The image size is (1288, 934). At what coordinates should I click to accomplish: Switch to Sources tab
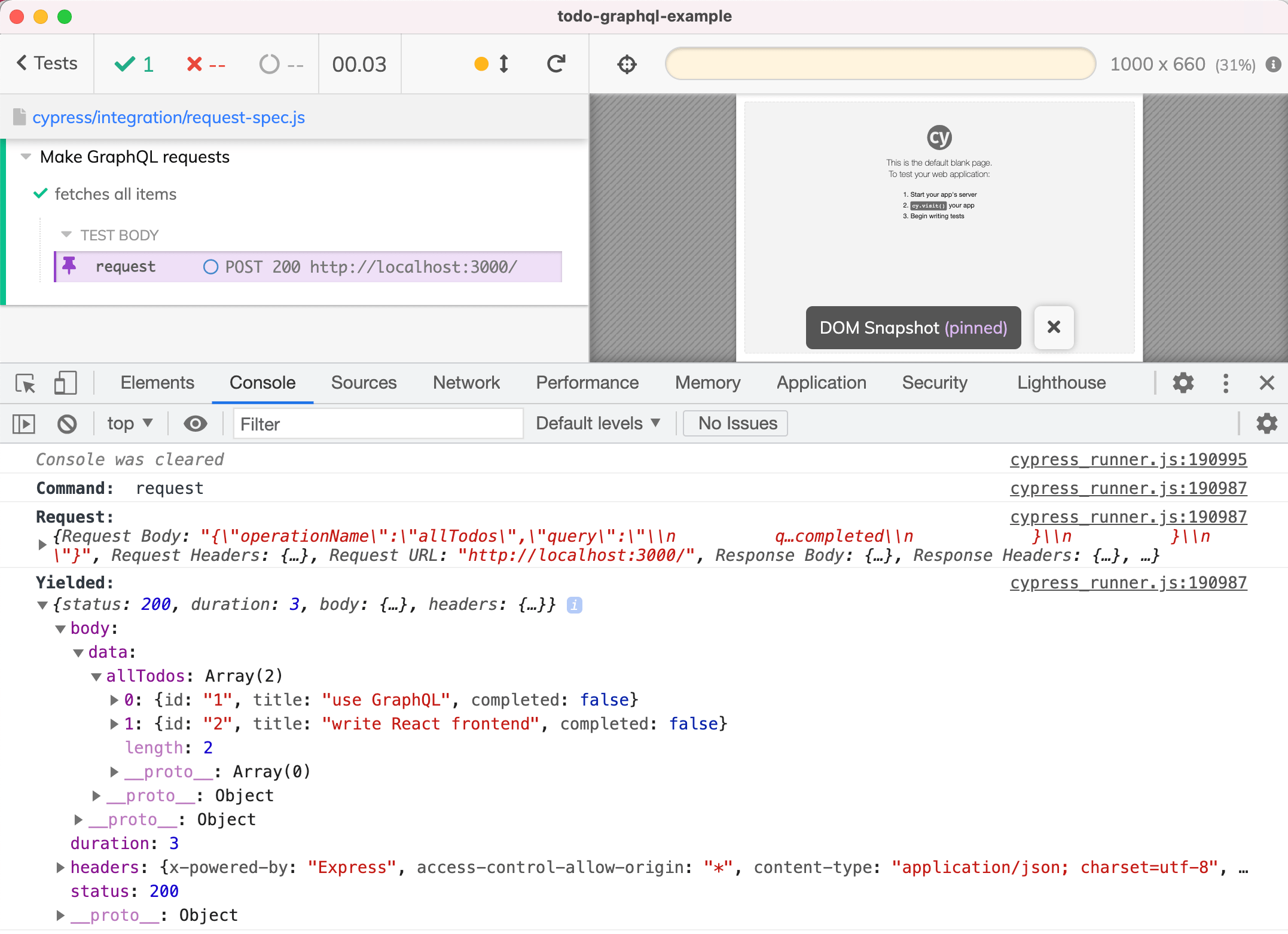[364, 383]
